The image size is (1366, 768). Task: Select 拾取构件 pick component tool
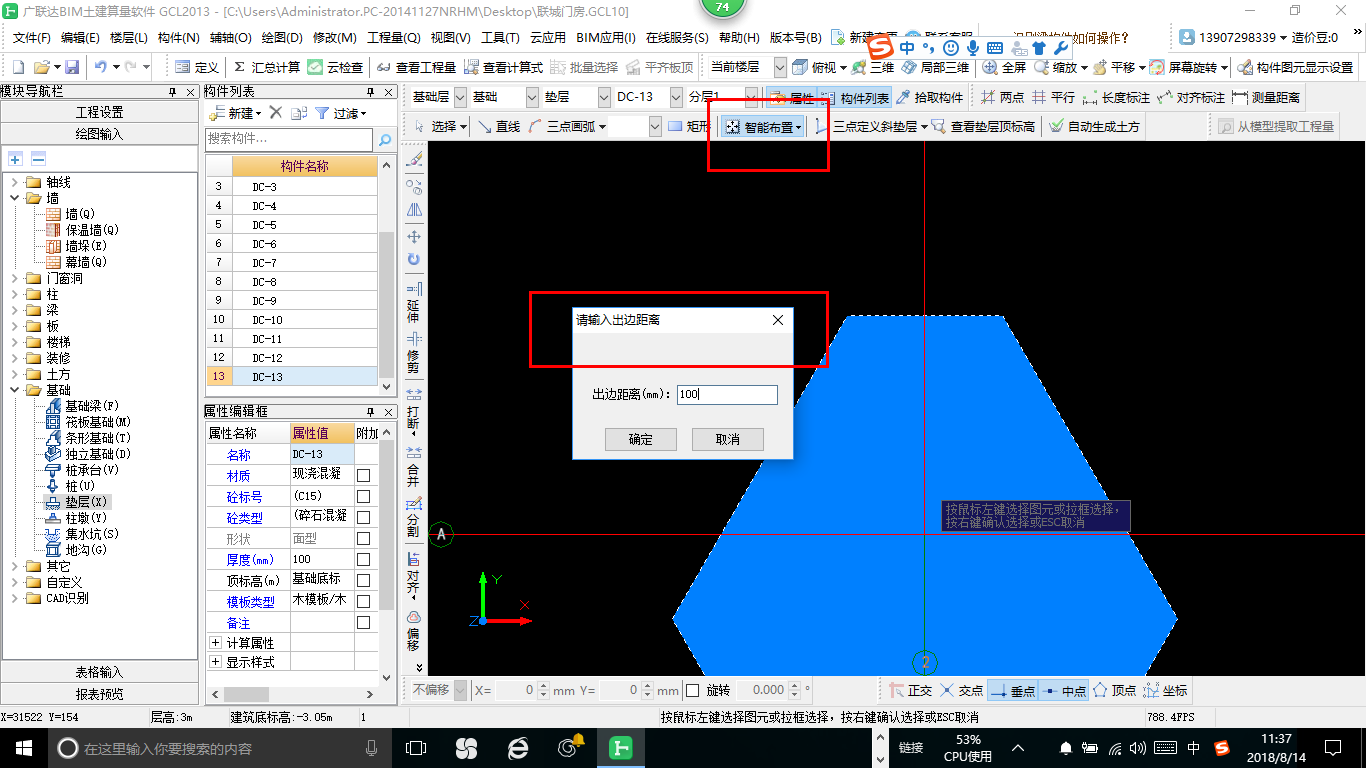click(930, 97)
